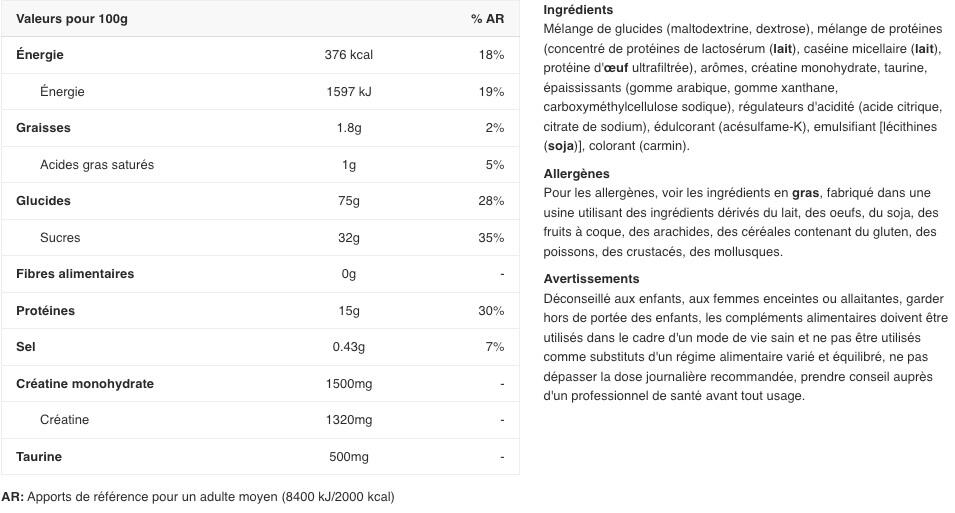955x513 pixels.
Task: Click the "Allergènes" section heading
Action: [576, 174]
